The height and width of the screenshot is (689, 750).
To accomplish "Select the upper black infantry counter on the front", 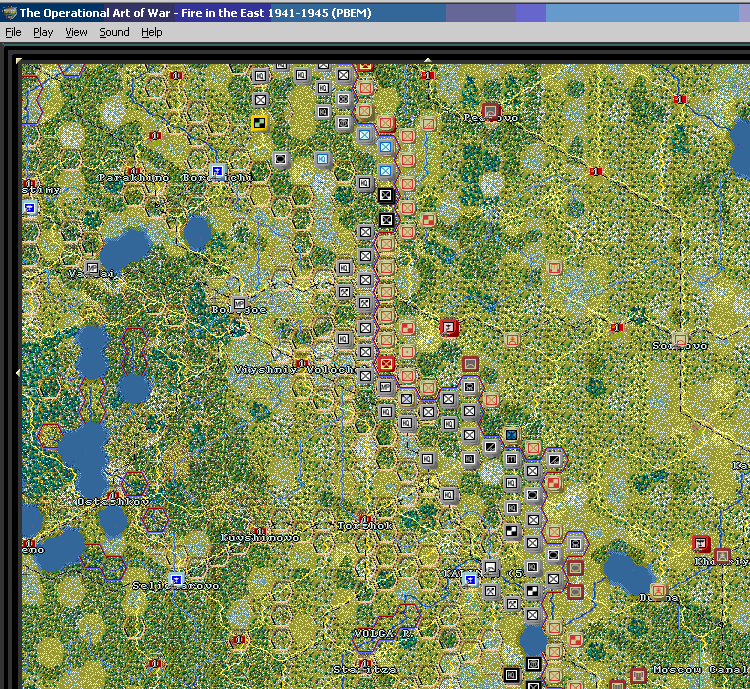I will click(x=386, y=195).
